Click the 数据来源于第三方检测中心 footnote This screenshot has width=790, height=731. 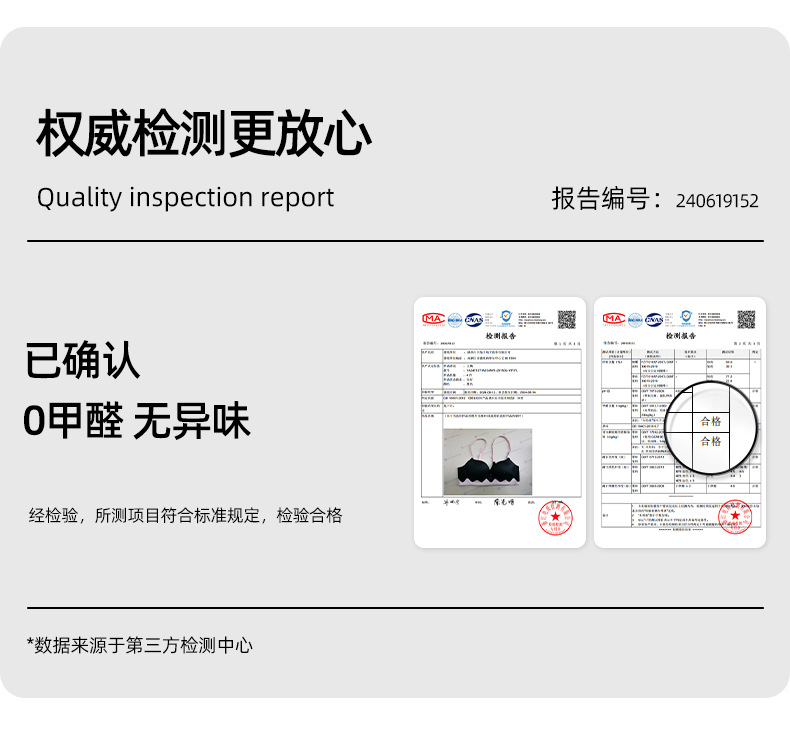coord(140,645)
